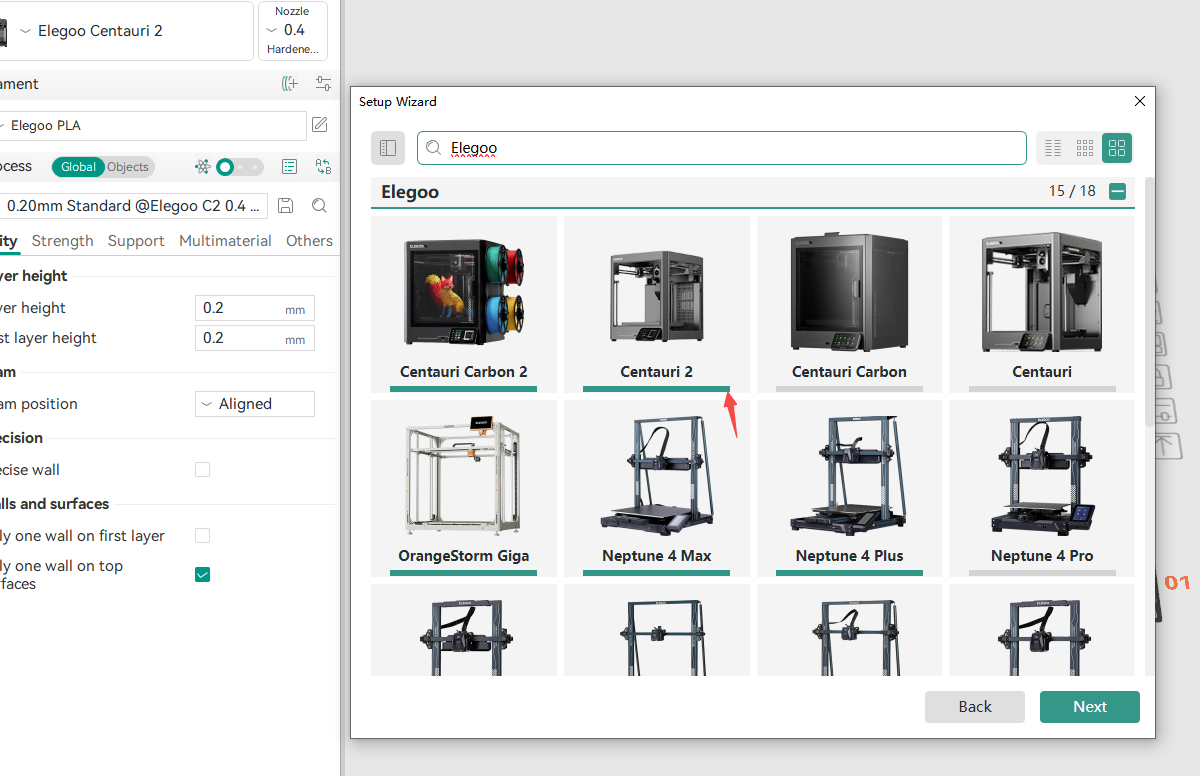This screenshot has width=1200, height=776.
Task: Open the Strength tab
Action: (x=62, y=241)
